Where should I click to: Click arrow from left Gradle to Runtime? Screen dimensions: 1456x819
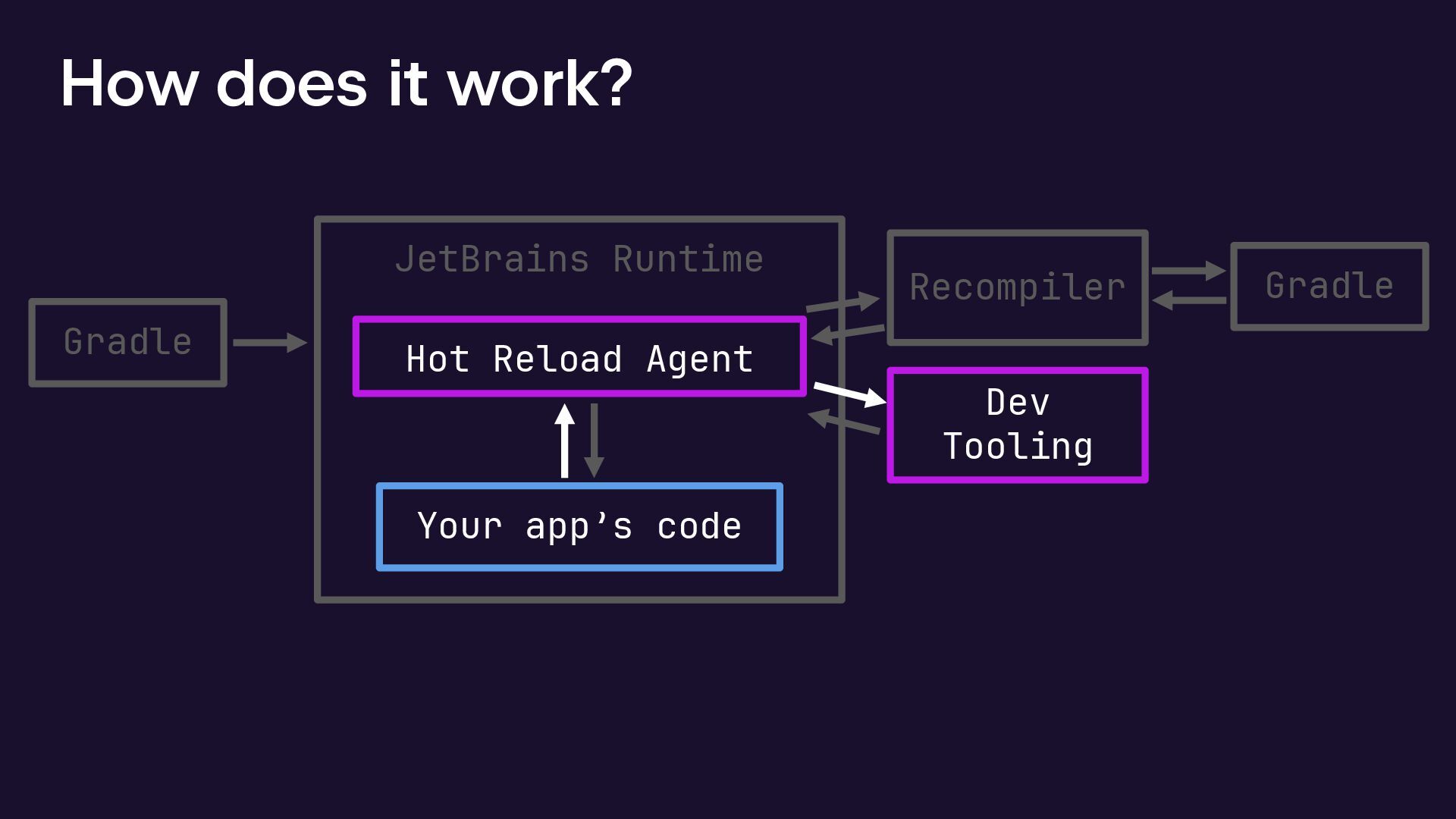click(x=269, y=343)
